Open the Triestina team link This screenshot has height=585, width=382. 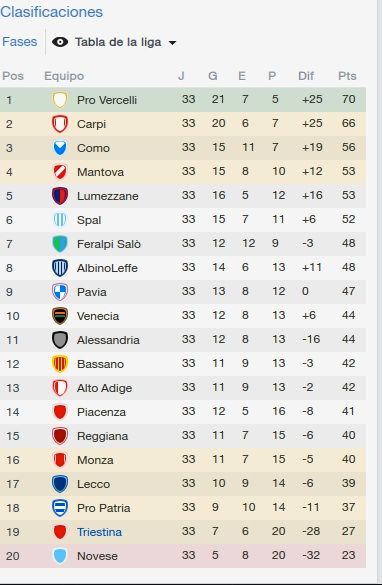[x=99, y=532]
